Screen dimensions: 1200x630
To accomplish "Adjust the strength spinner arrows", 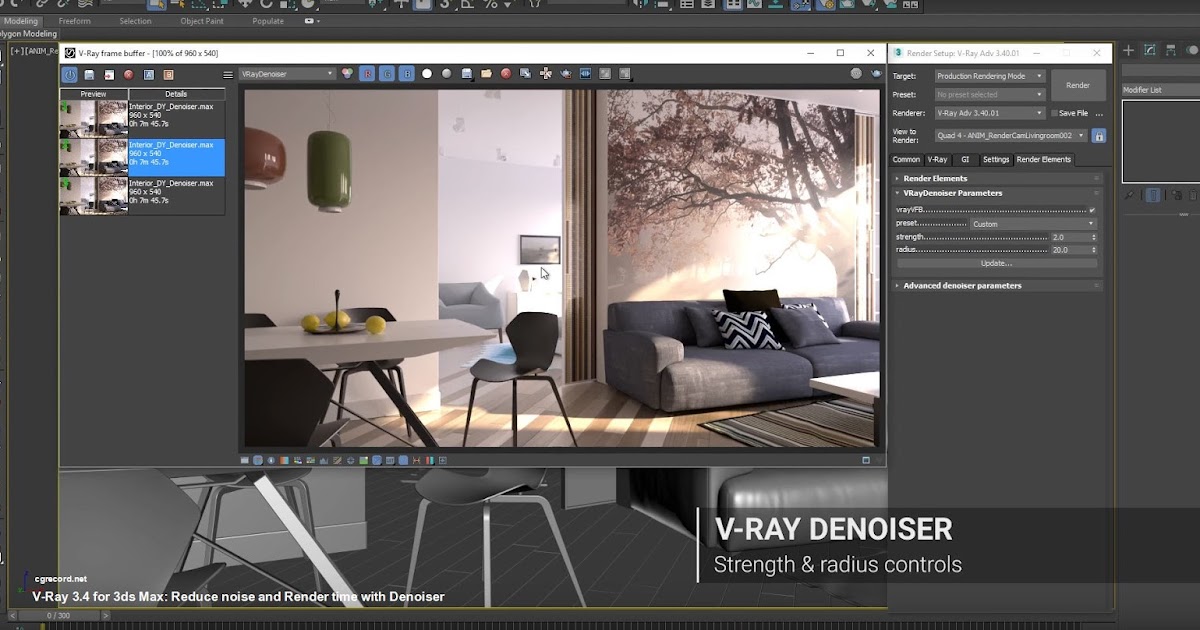I will [1094, 237].
